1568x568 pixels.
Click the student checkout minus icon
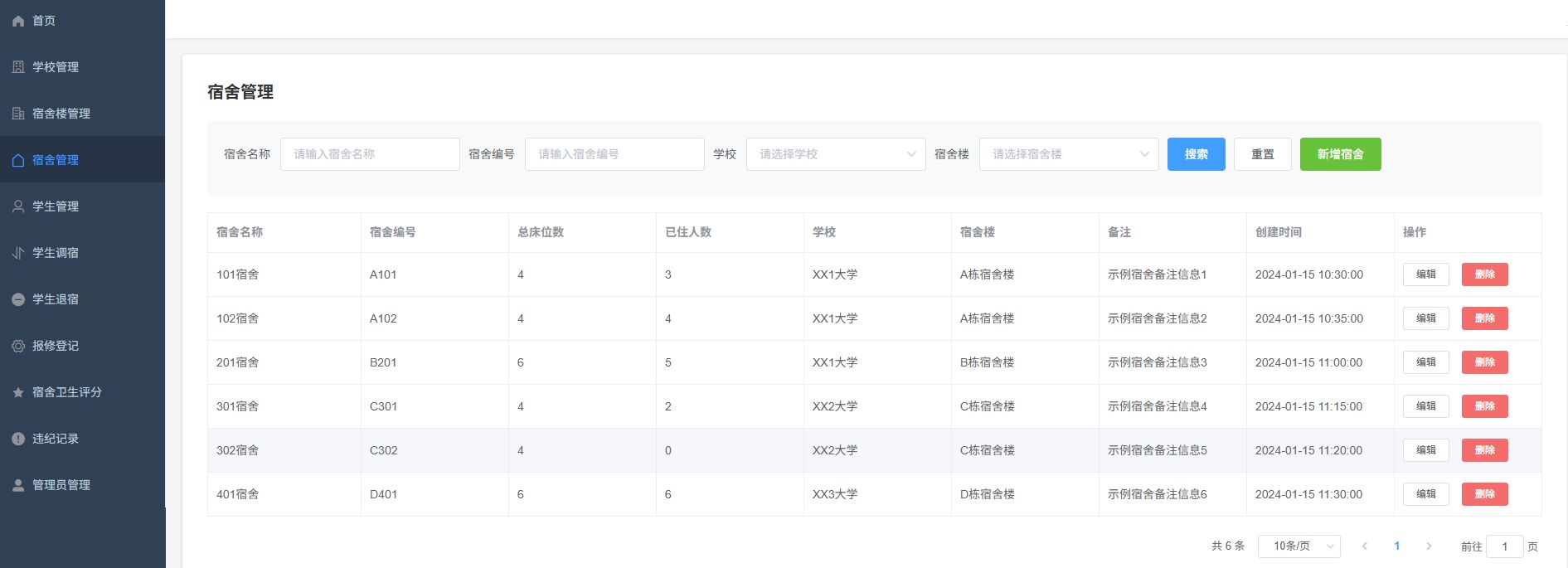click(x=18, y=299)
